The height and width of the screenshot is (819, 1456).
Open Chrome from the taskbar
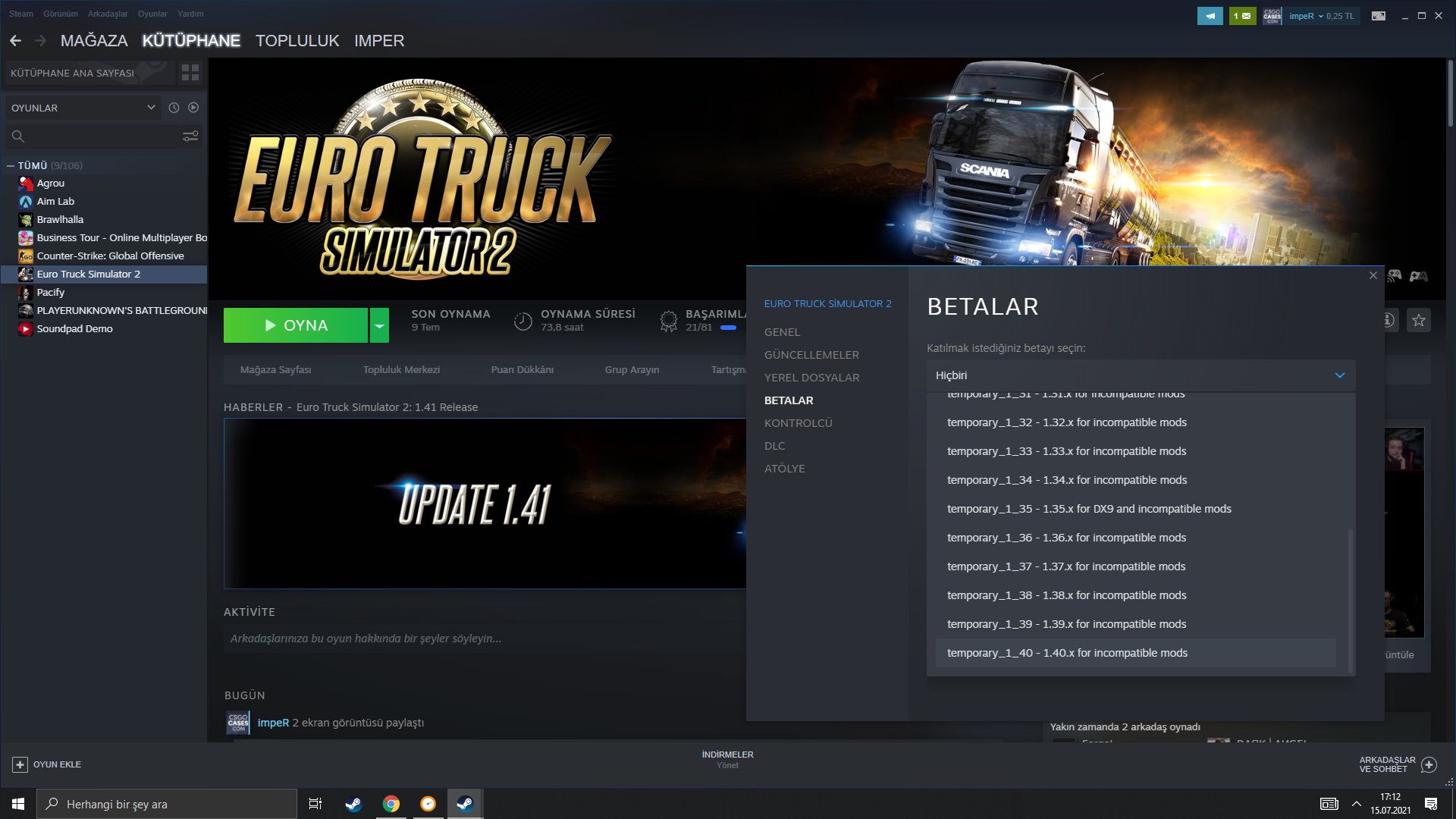pyautogui.click(x=391, y=804)
